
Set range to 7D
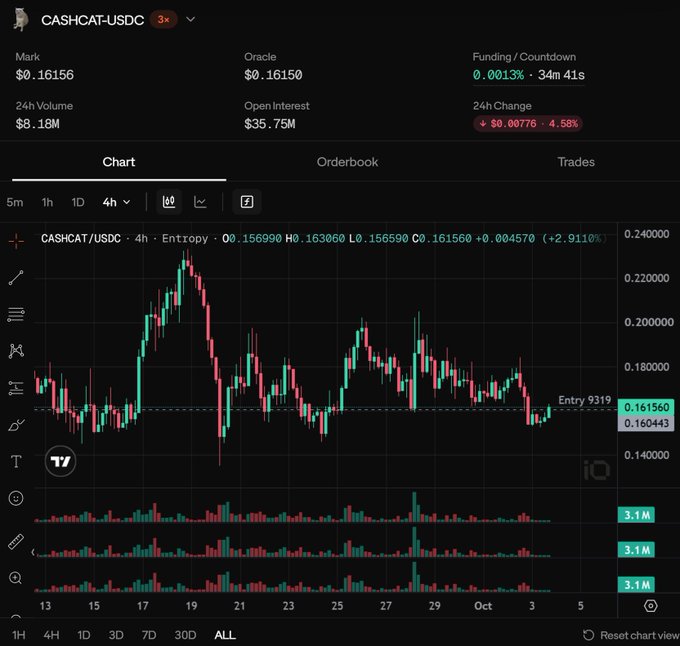[x=149, y=635]
